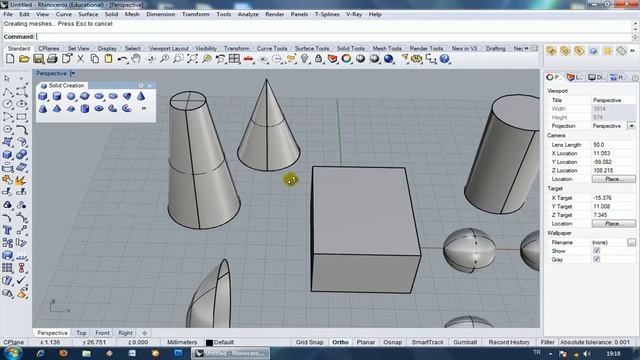Click the Save disk icon
The height and width of the screenshot is (360, 640).
tap(38, 59)
